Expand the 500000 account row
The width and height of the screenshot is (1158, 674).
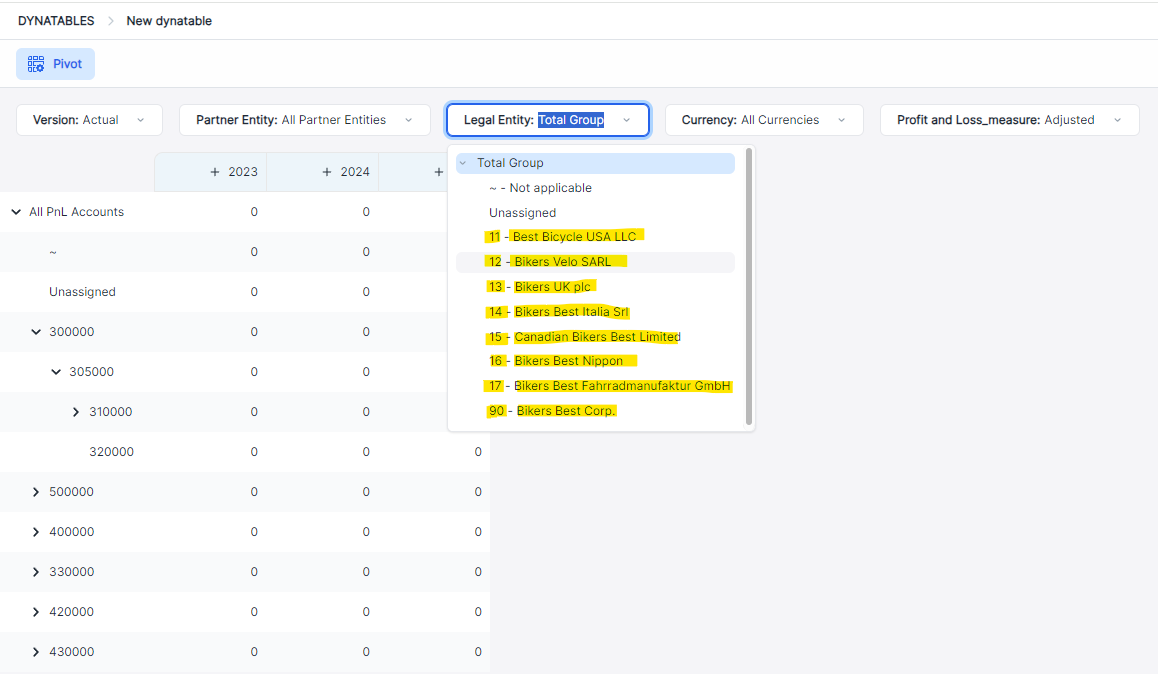pos(36,492)
